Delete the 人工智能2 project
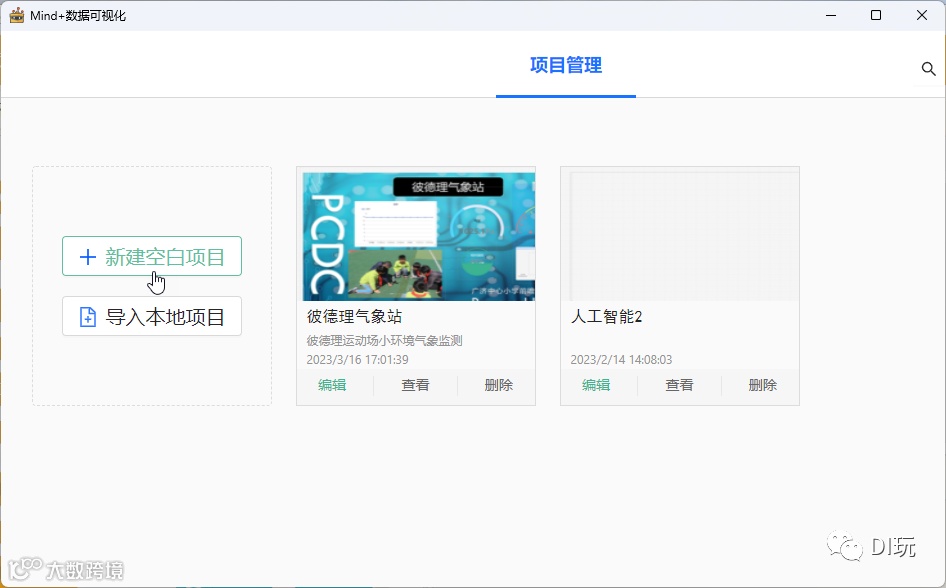 763,385
